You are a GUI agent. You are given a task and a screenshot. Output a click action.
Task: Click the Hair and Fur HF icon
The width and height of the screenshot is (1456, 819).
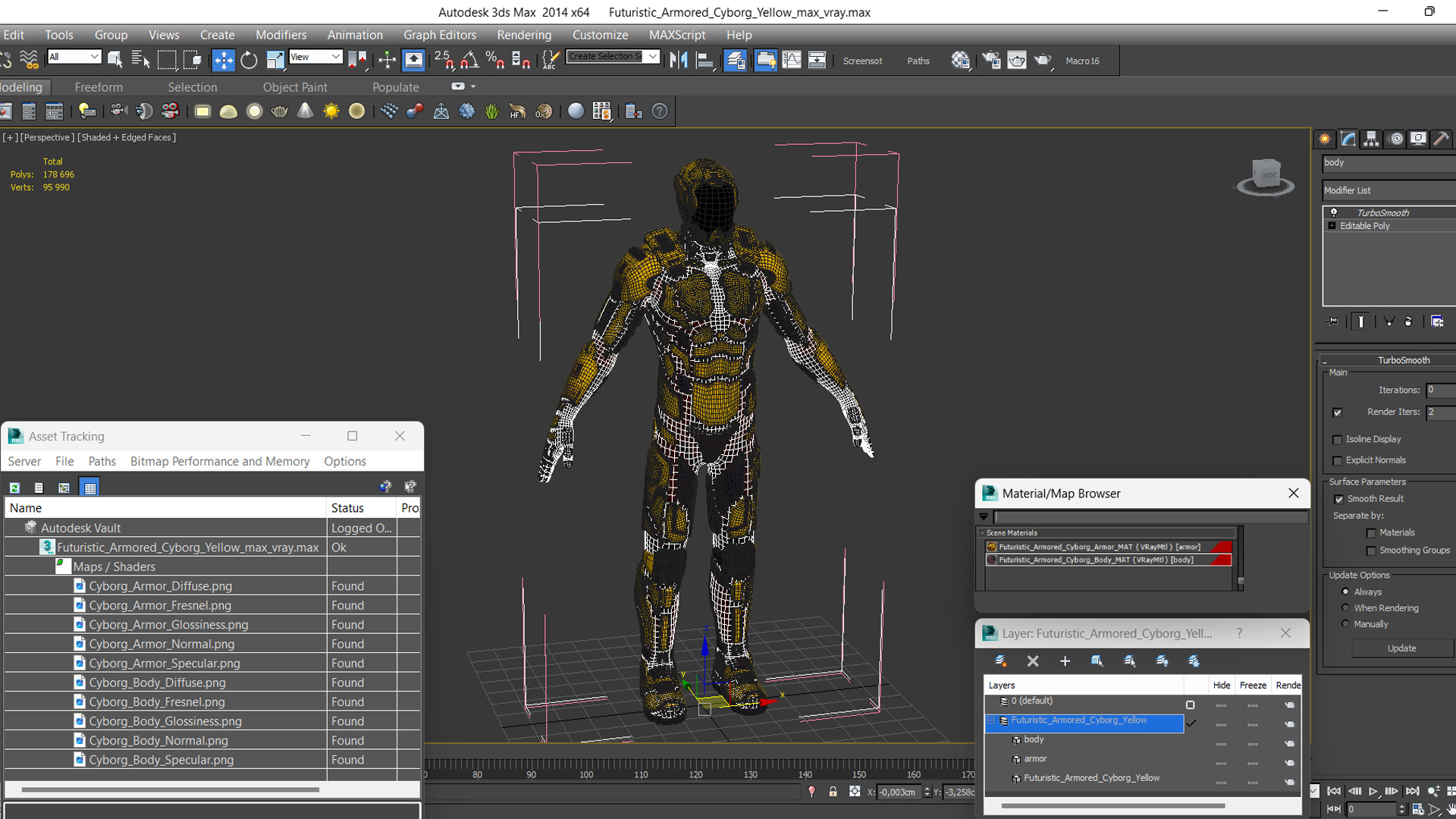[x=518, y=111]
